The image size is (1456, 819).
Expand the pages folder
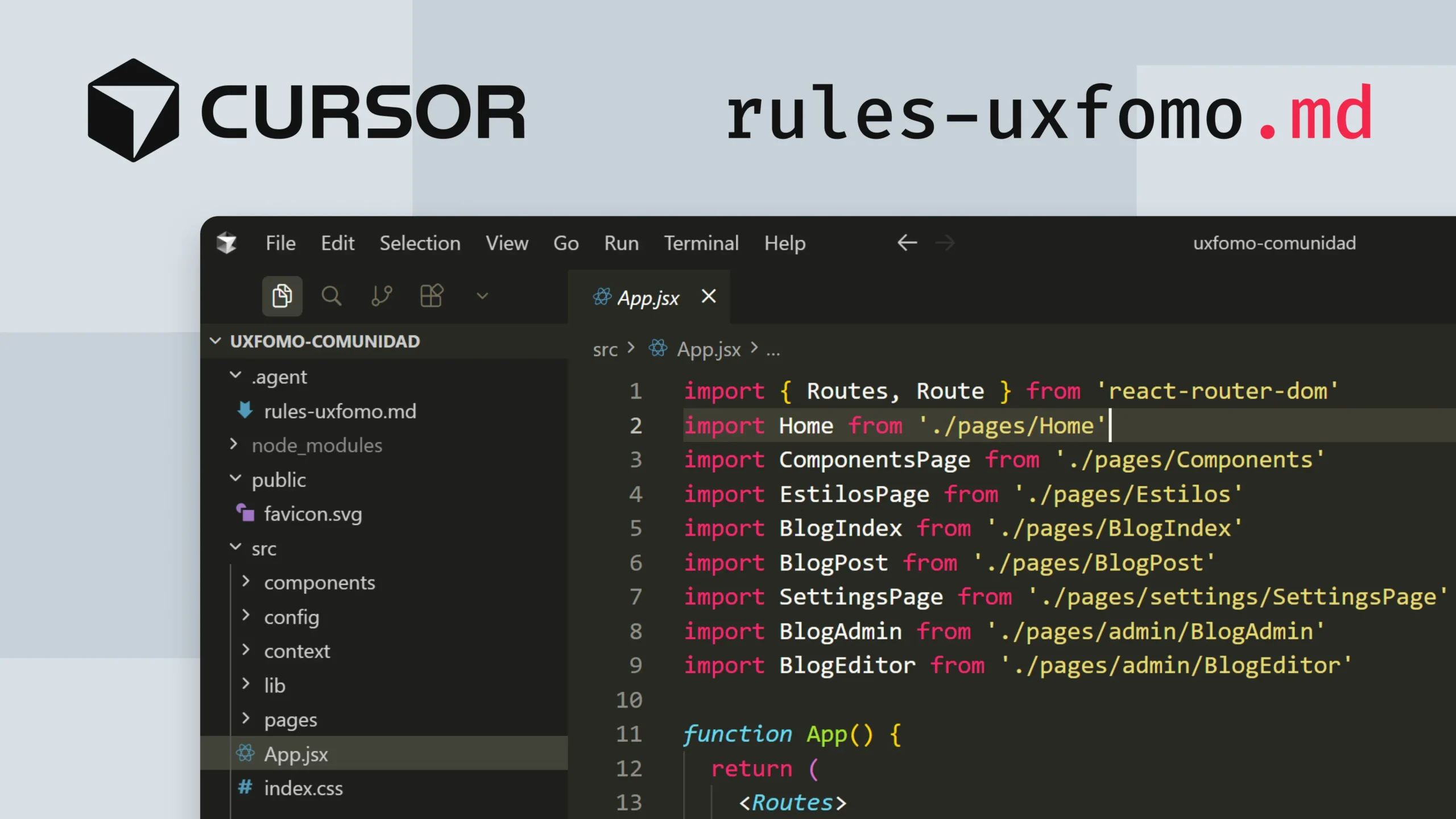tap(247, 718)
